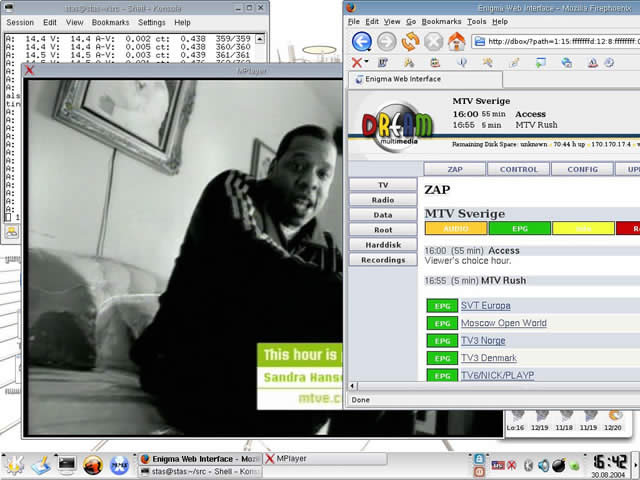
Task: Open Konsole Bookmarks menu
Action: [x=110, y=22]
